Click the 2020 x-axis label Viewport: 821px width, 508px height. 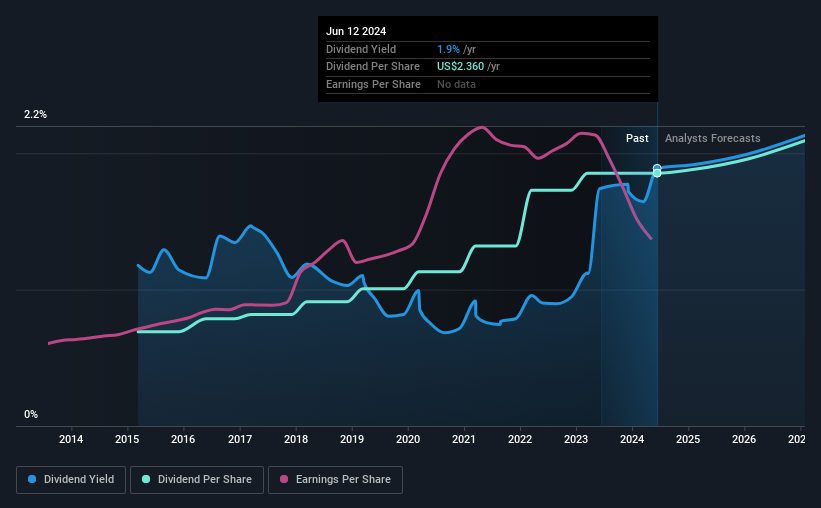tap(408, 439)
